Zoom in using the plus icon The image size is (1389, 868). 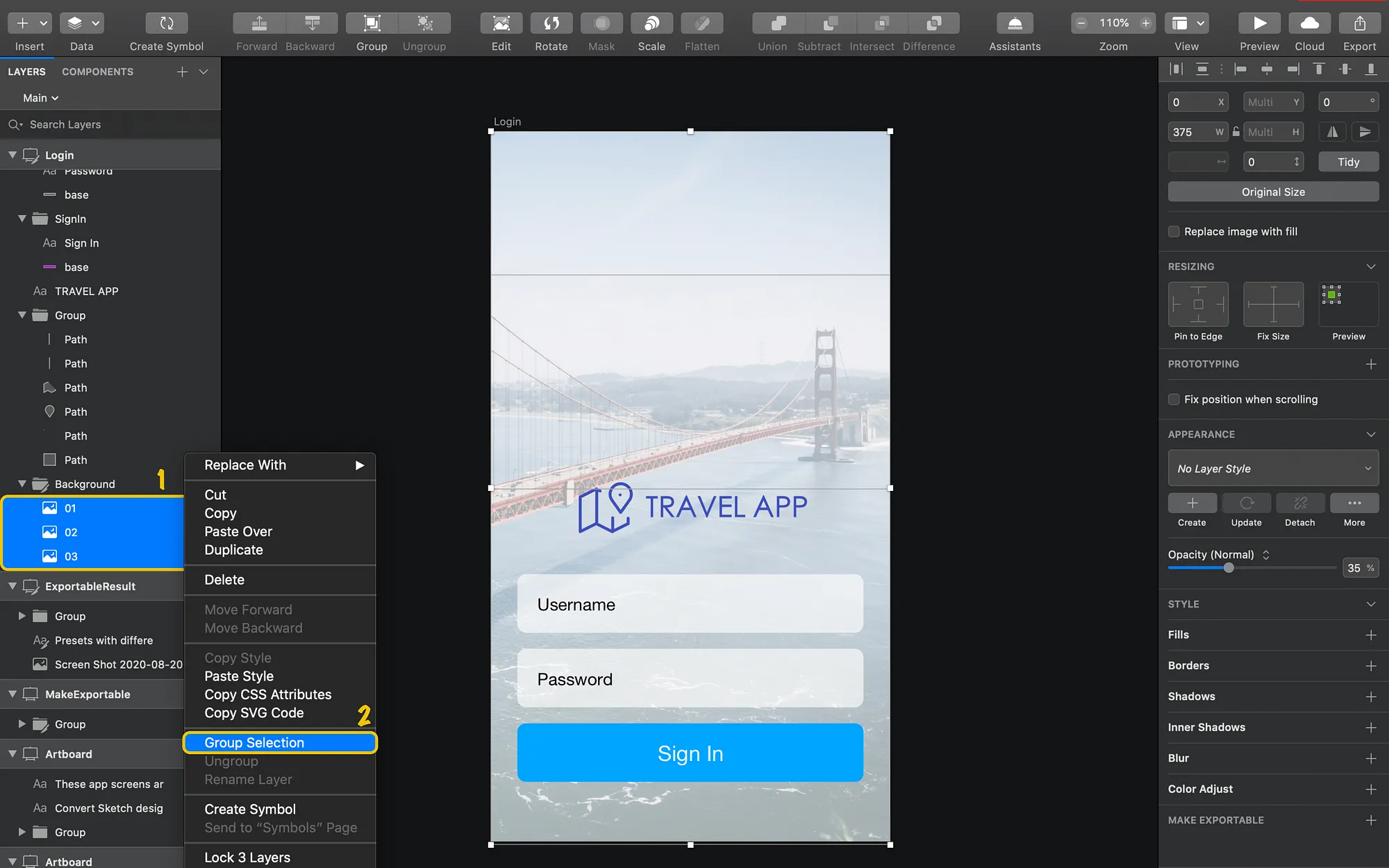click(1146, 24)
